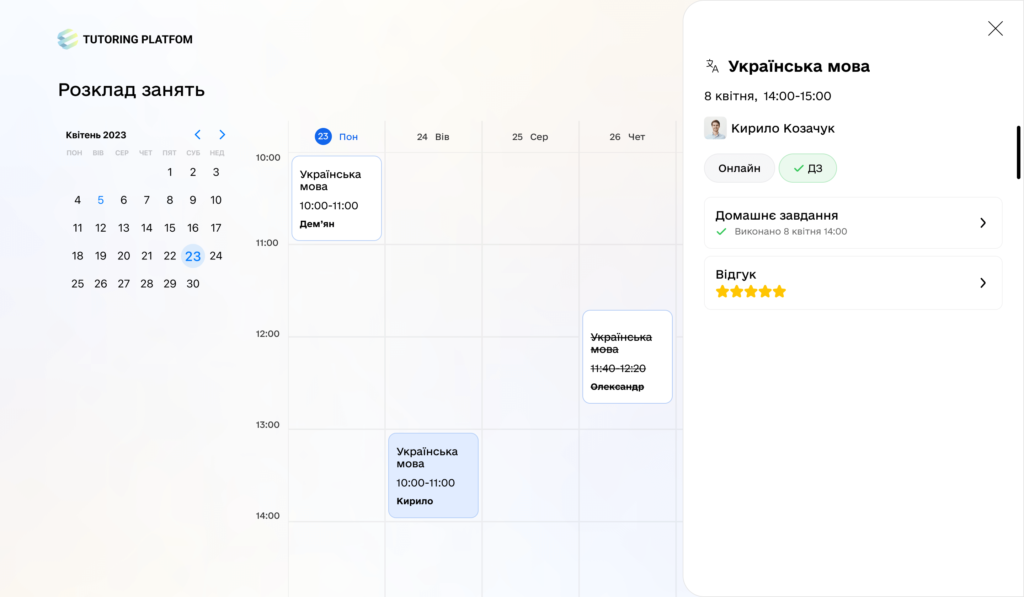Toggle the ДЗ homework chip

point(808,168)
